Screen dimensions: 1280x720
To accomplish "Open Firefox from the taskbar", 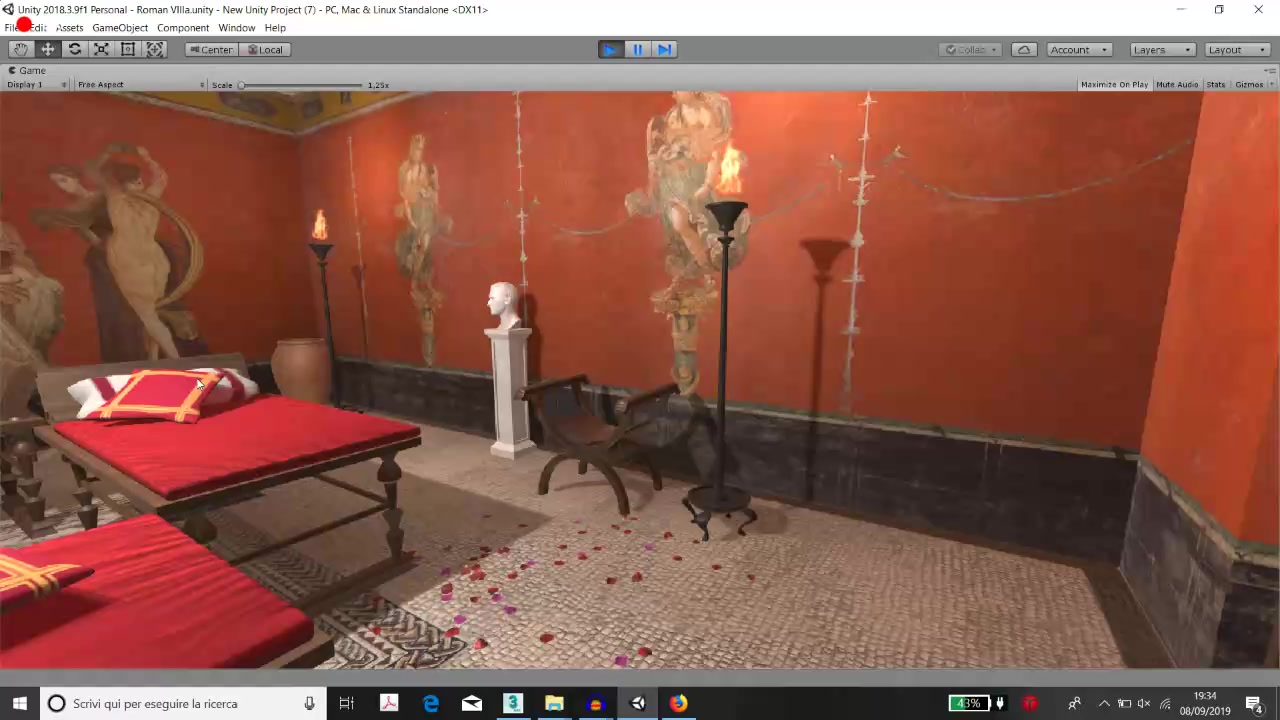I will pos(678,703).
